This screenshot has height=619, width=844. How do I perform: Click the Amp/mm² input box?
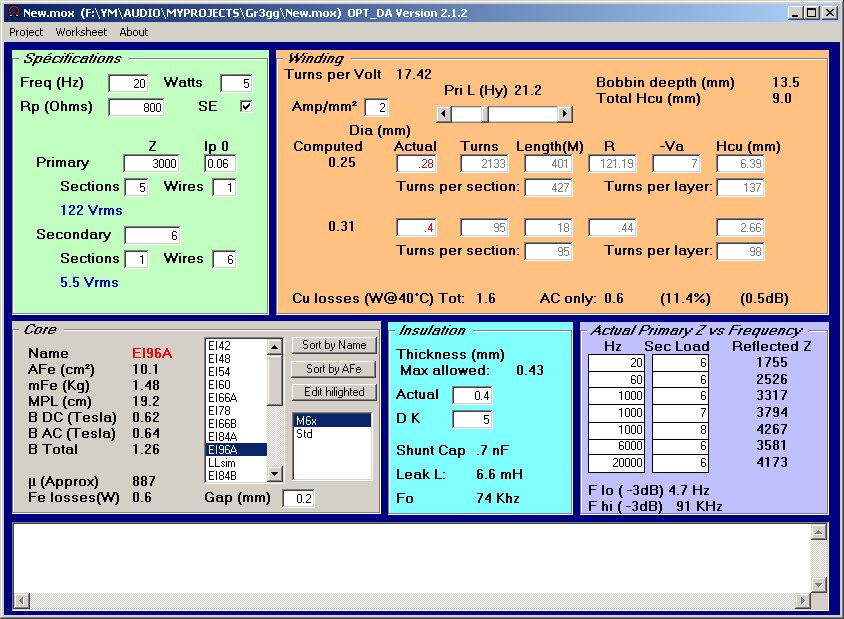click(x=376, y=107)
